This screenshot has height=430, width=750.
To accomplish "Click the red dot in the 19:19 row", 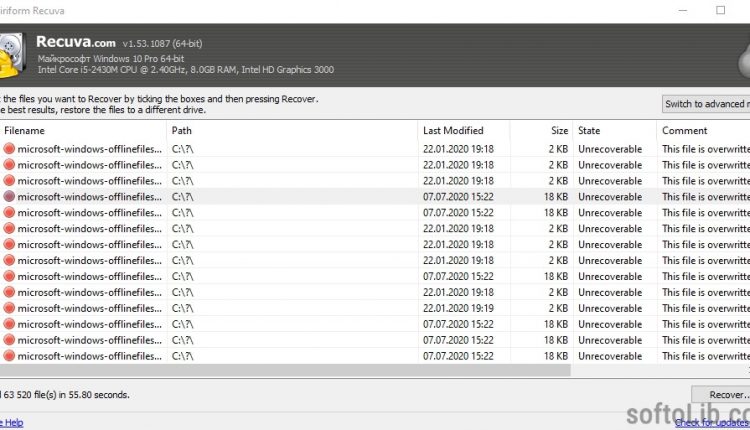I will [x=9, y=308].
